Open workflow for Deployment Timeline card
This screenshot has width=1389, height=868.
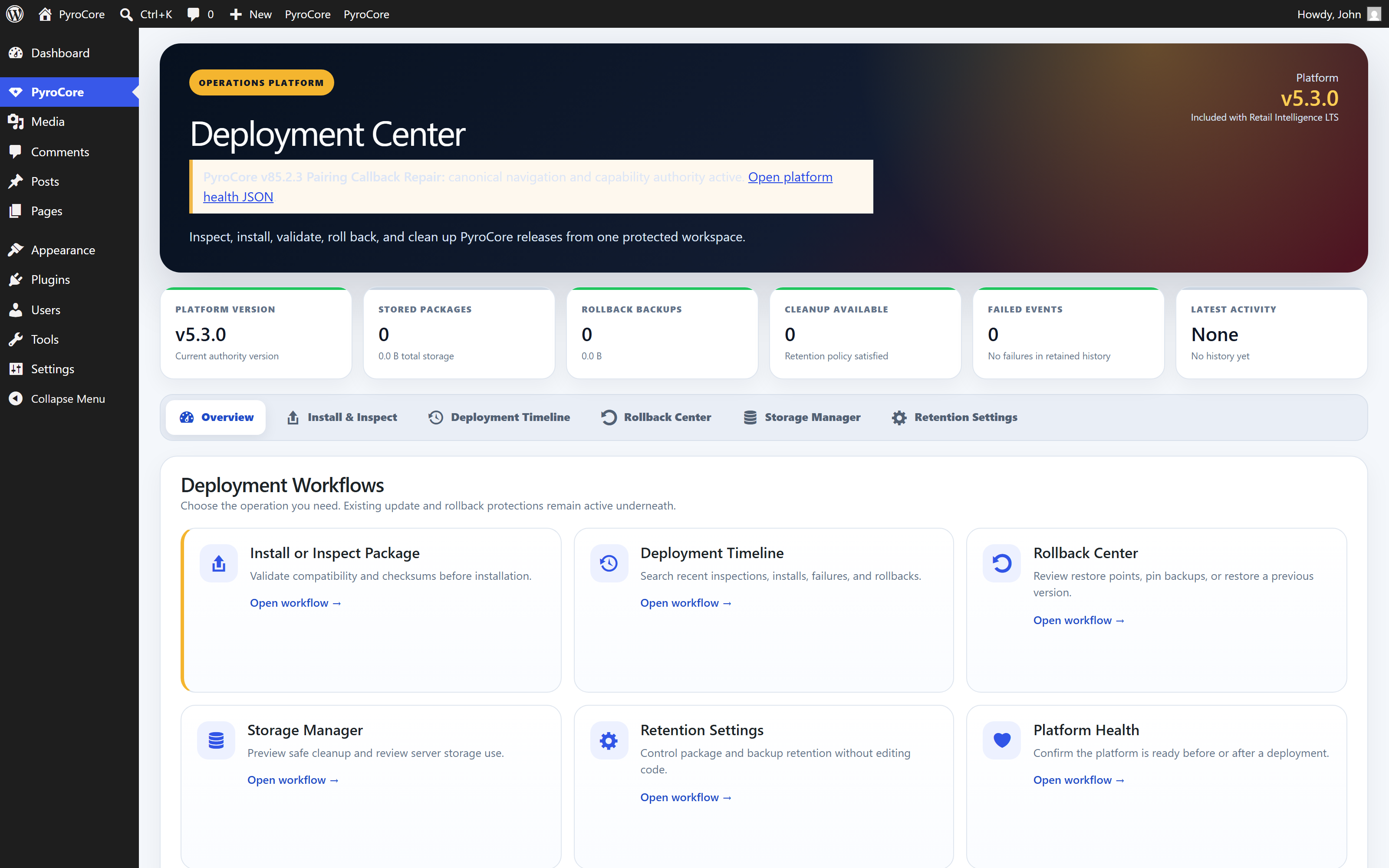[686, 603]
